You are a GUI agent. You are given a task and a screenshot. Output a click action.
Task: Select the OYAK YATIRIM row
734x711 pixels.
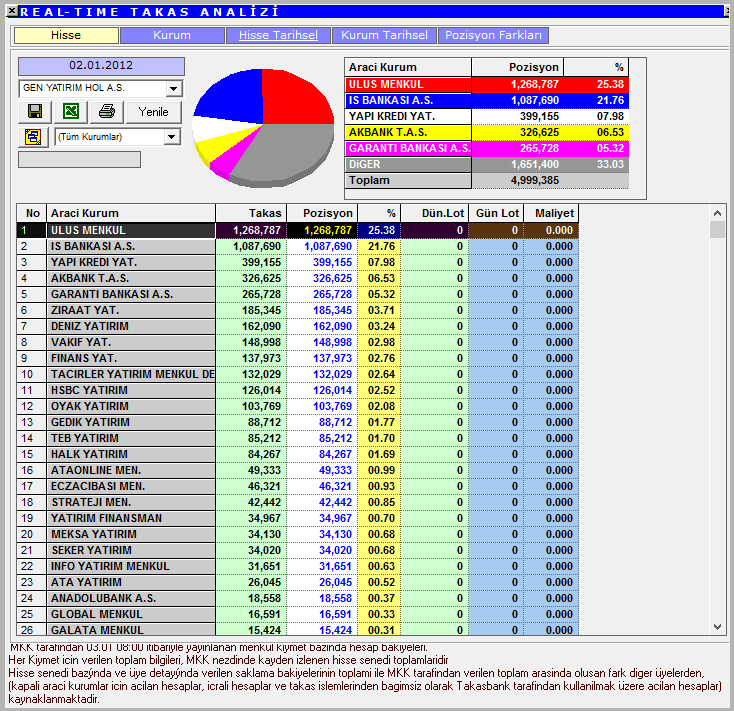298,406
